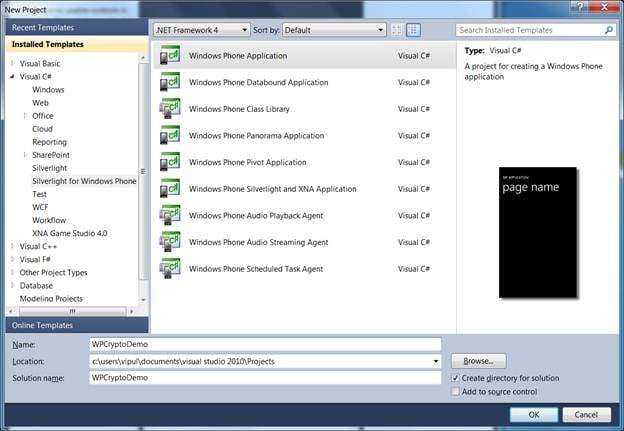Select the Windows tree item
Viewport: 624px width, 431px height.
coord(48,90)
